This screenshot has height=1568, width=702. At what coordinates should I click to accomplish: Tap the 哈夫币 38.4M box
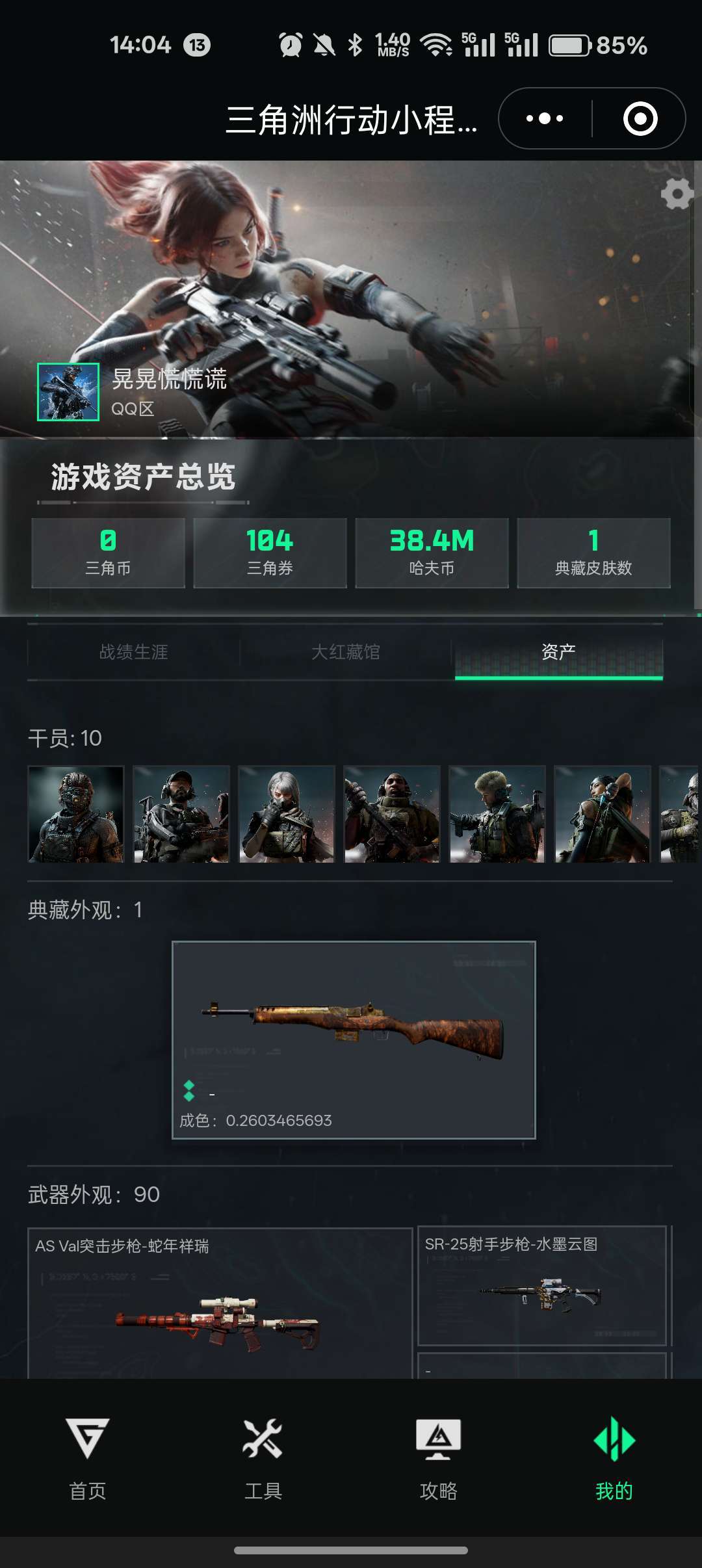click(x=432, y=553)
